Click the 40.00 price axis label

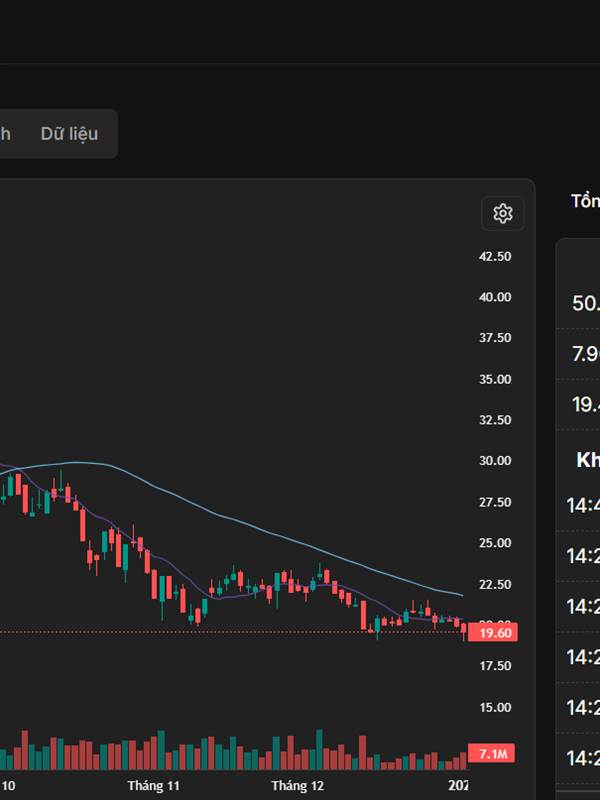pyautogui.click(x=495, y=297)
